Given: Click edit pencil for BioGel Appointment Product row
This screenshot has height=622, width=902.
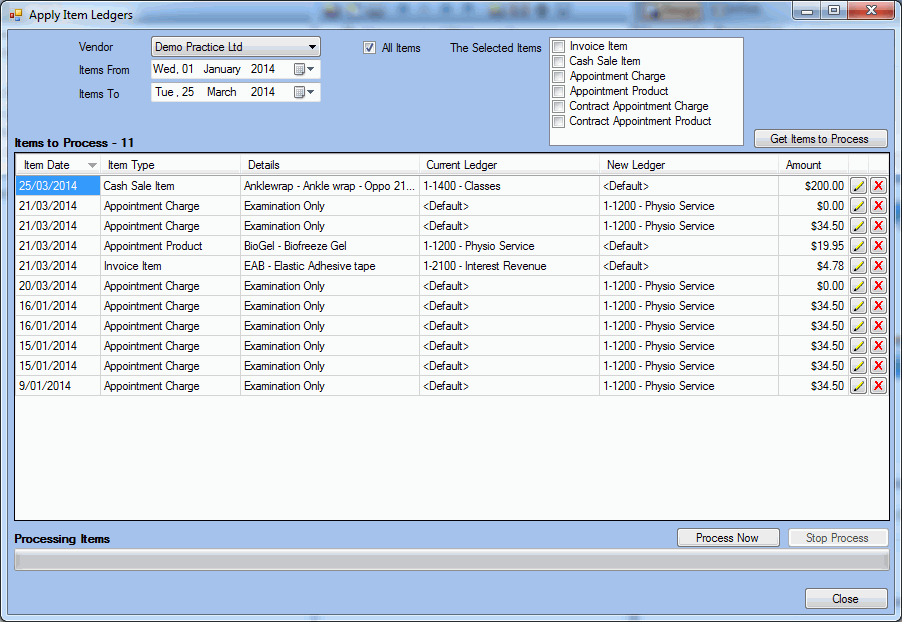Looking at the screenshot, I should [858, 246].
